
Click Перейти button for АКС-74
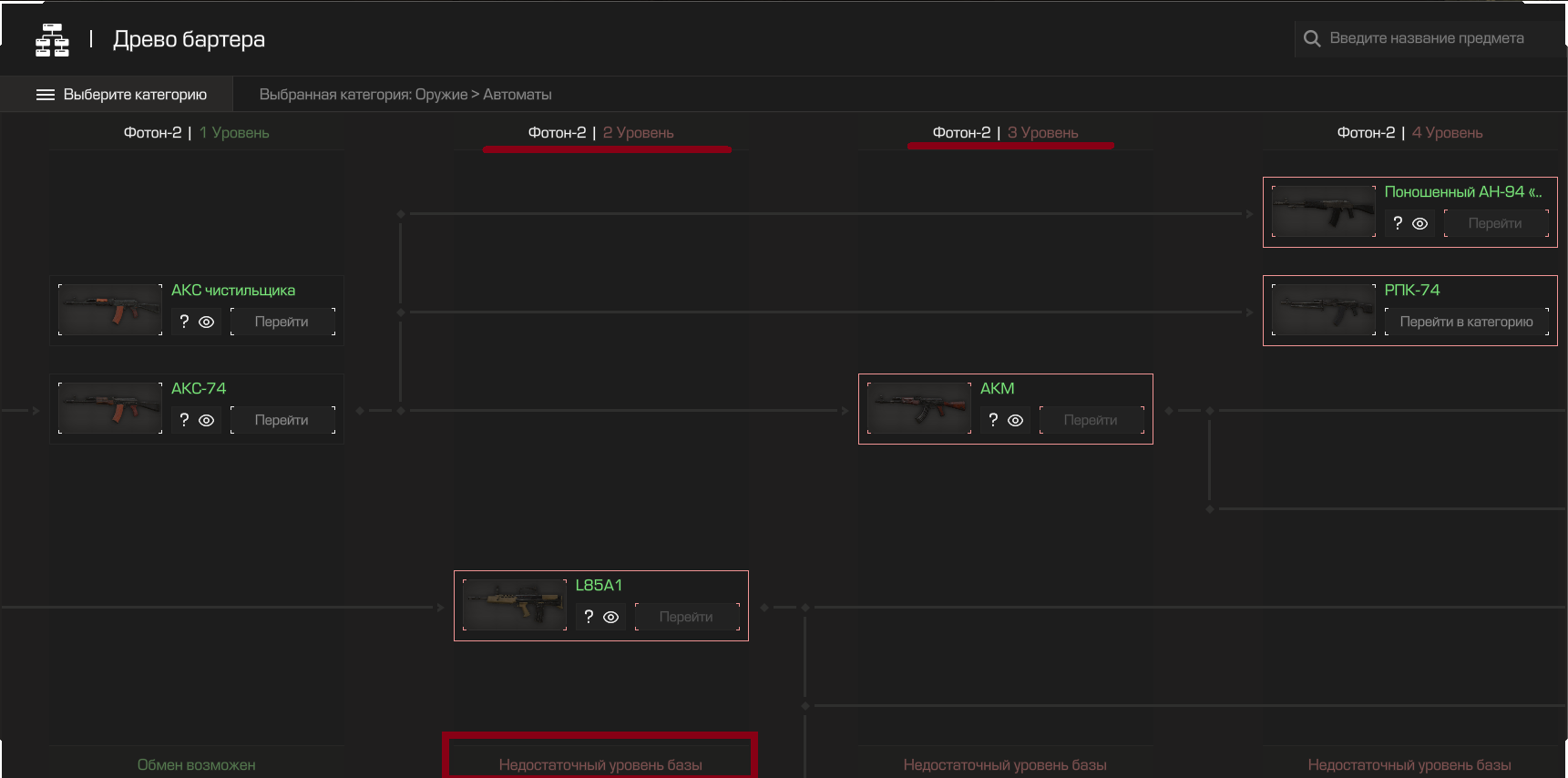coord(282,420)
